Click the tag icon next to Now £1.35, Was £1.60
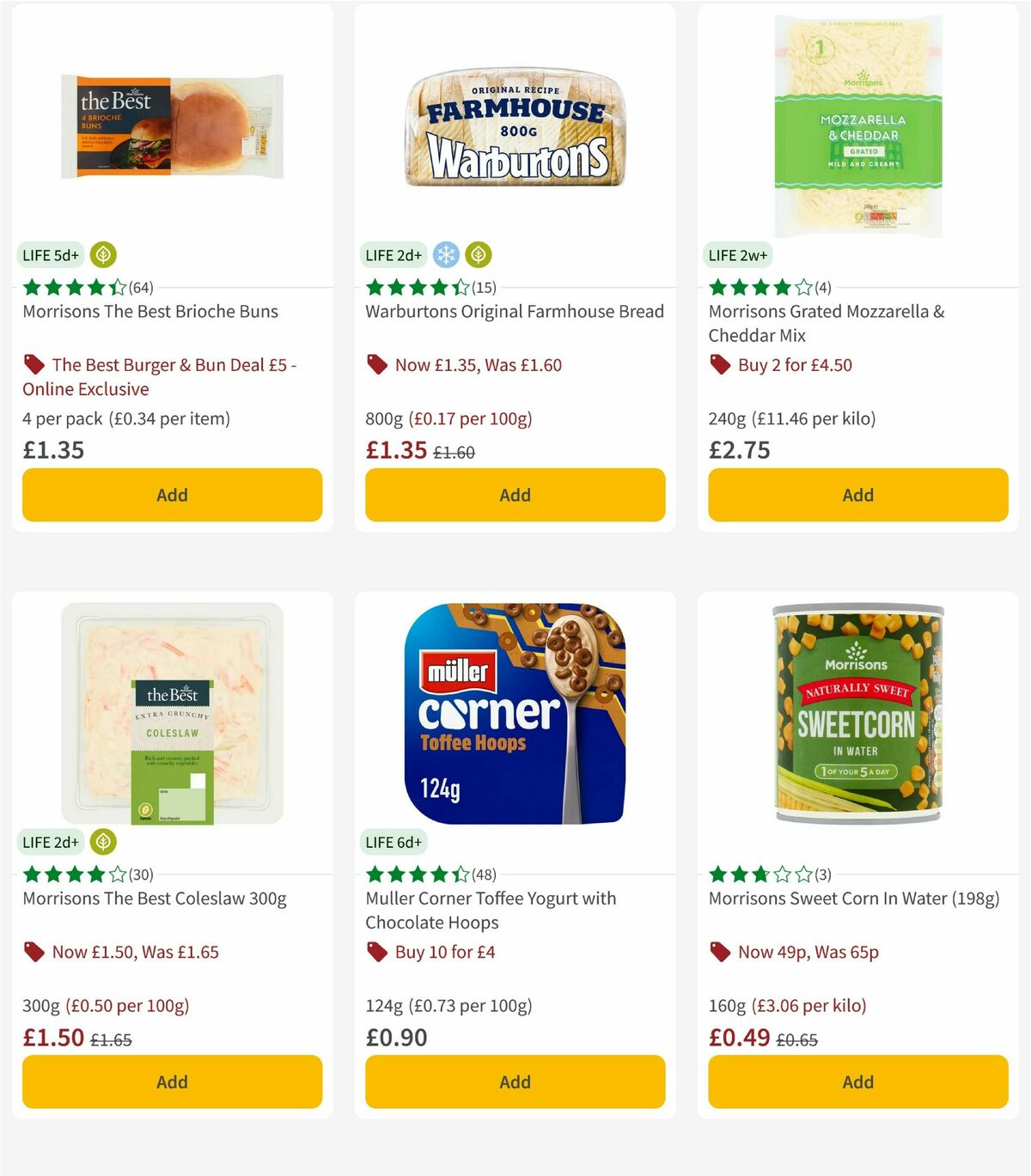Image resolution: width=1031 pixels, height=1176 pixels. 375,364
